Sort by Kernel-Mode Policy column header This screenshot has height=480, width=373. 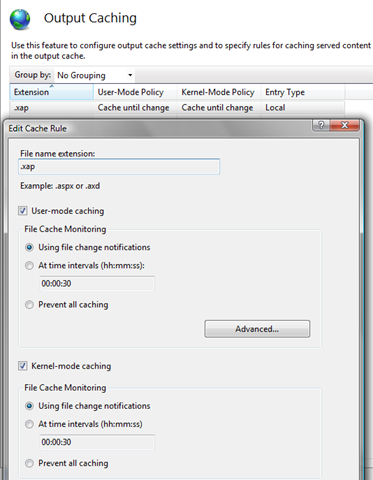click(x=219, y=92)
